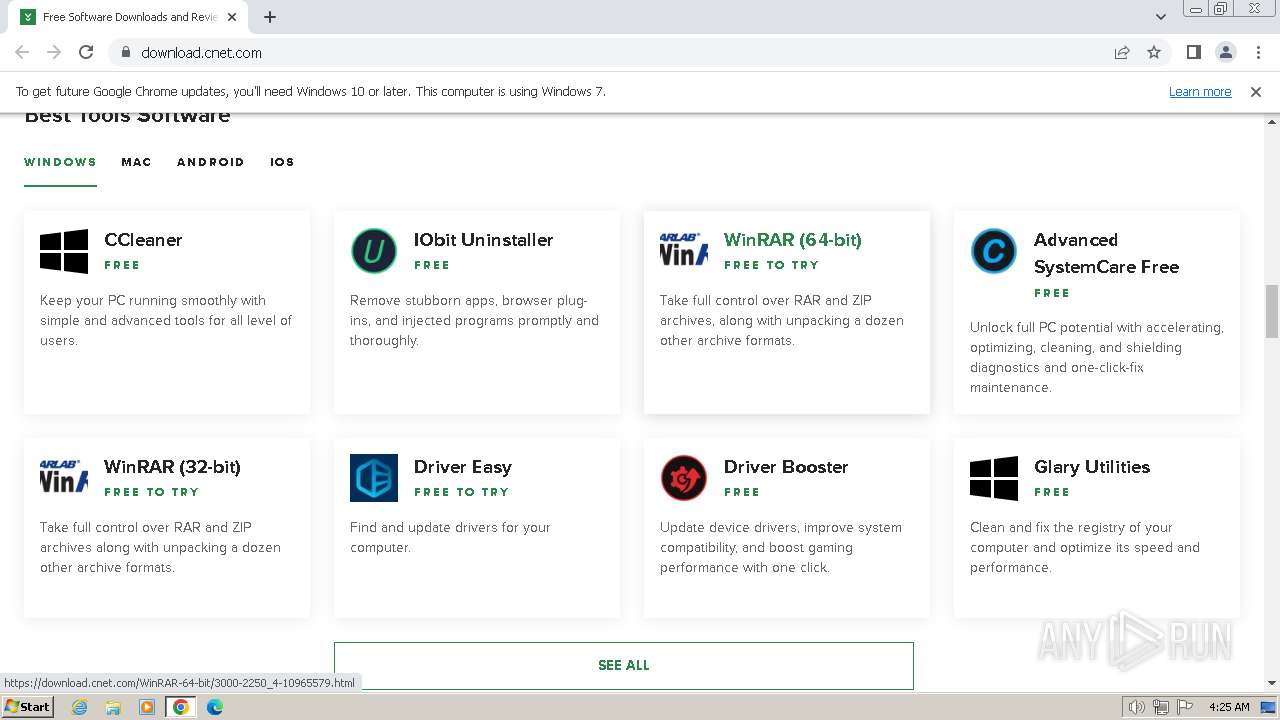Bookmark this page with the star
The image size is (1280, 720).
tap(1154, 53)
